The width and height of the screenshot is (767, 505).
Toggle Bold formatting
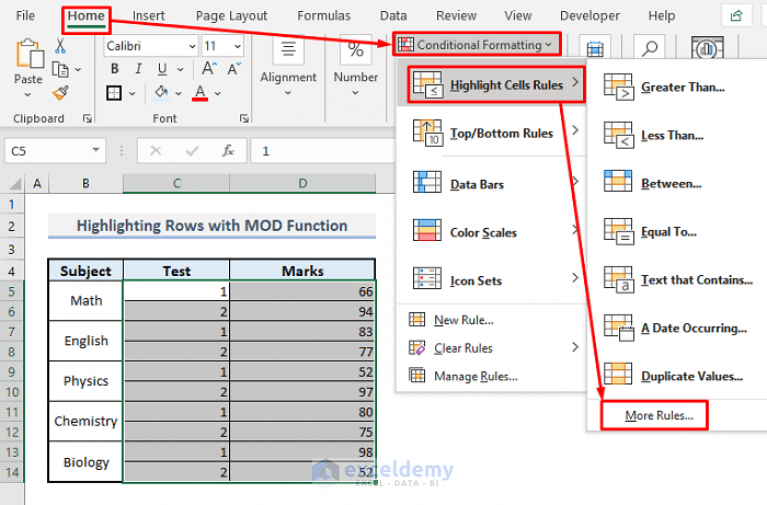tap(114, 69)
